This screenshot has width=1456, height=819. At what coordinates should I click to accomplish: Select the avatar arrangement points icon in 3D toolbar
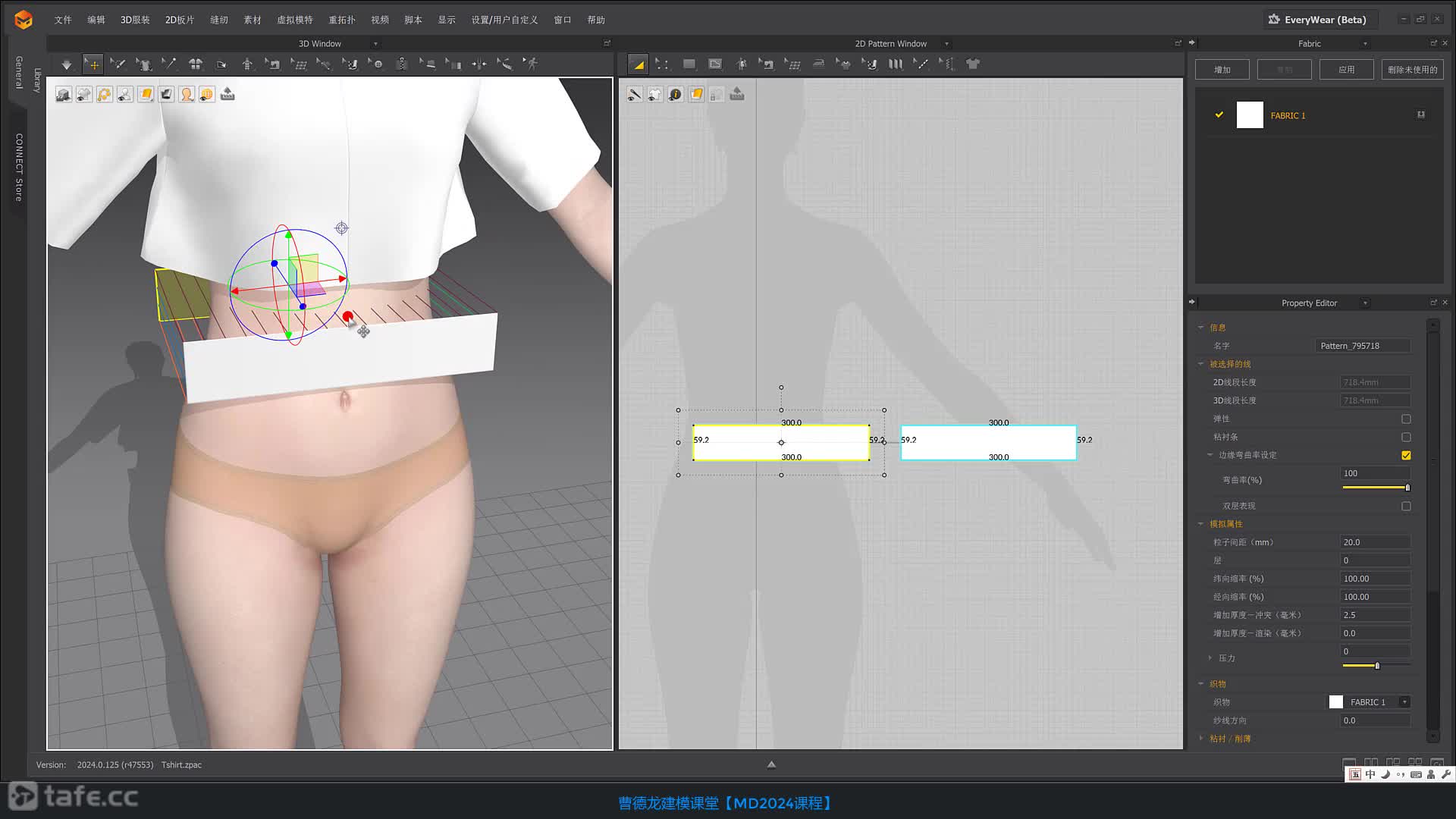(x=247, y=64)
